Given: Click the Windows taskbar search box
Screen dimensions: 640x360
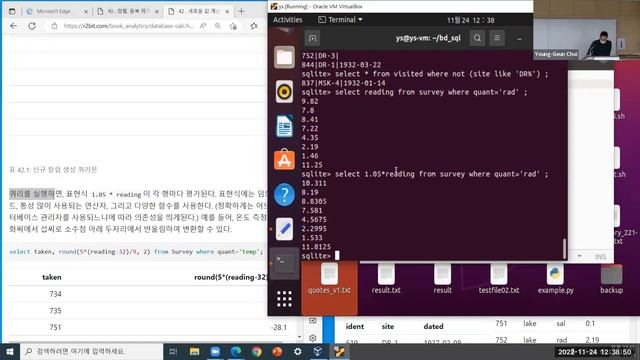Looking at the screenshot, I should coord(91,351).
